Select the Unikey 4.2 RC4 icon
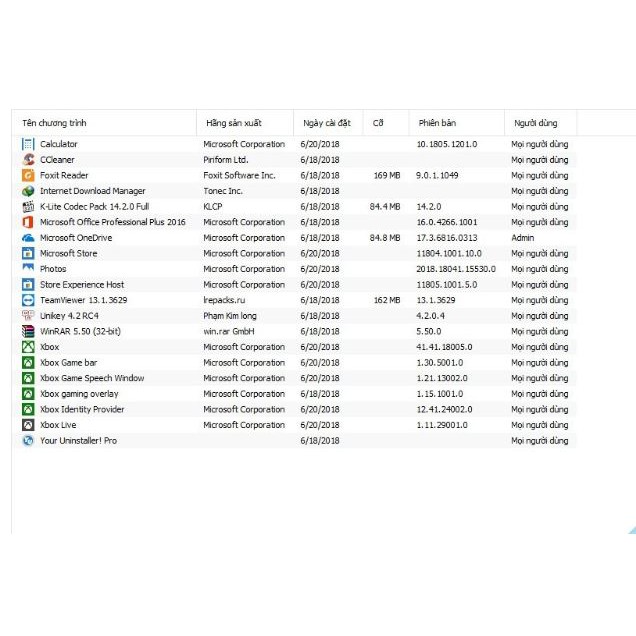The height and width of the screenshot is (636, 636). pos(28,316)
